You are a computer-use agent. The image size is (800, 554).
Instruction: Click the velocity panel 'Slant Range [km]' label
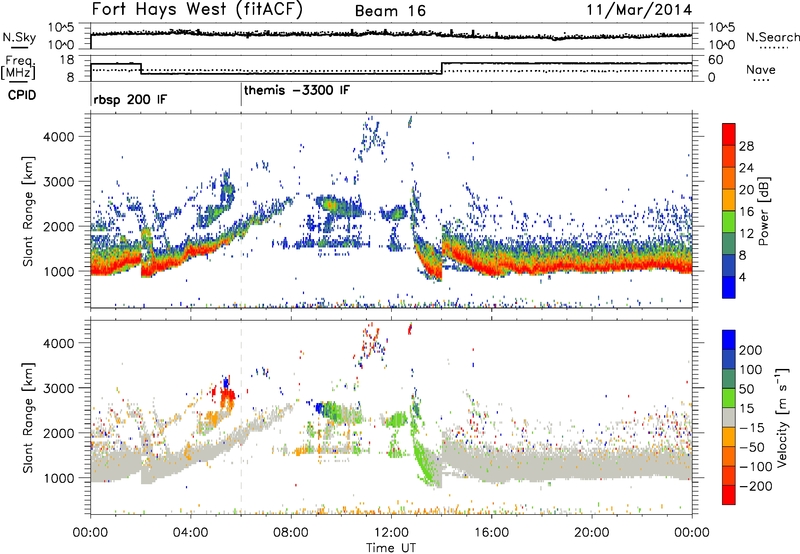[28, 418]
